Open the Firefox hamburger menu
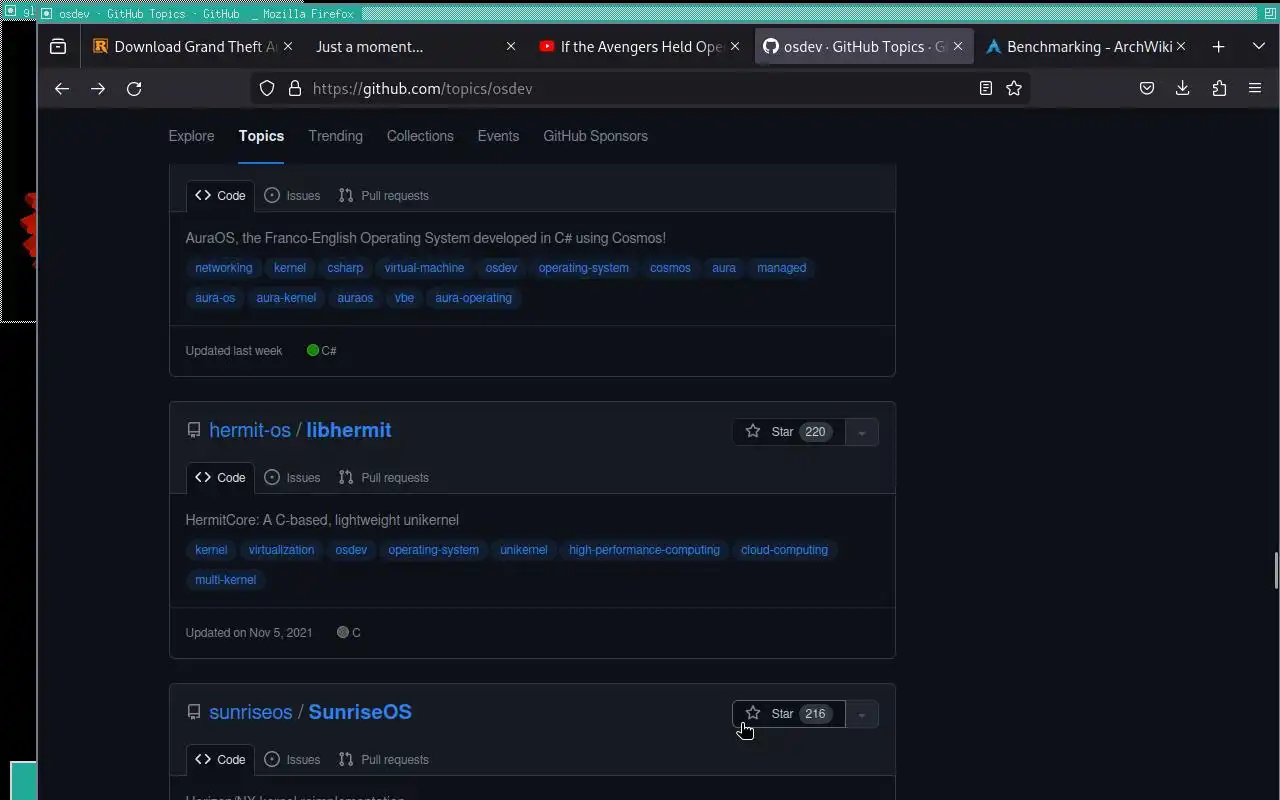1280x800 pixels. (1255, 88)
